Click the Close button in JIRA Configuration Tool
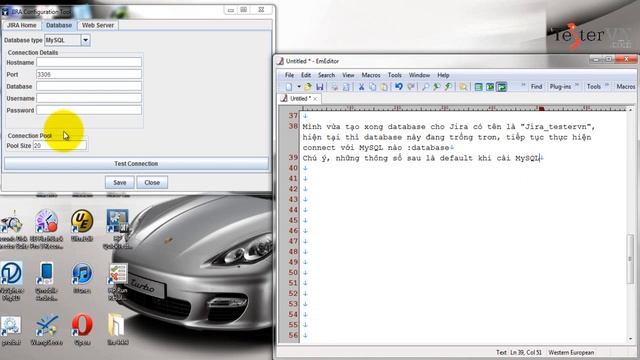The width and height of the screenshot is (640, 360). click(152, 182)
